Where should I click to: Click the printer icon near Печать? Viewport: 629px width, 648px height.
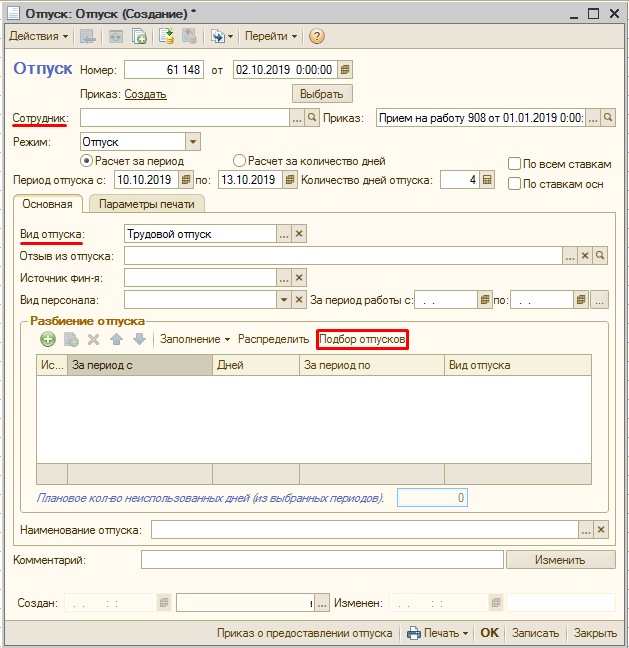[414, 633]
